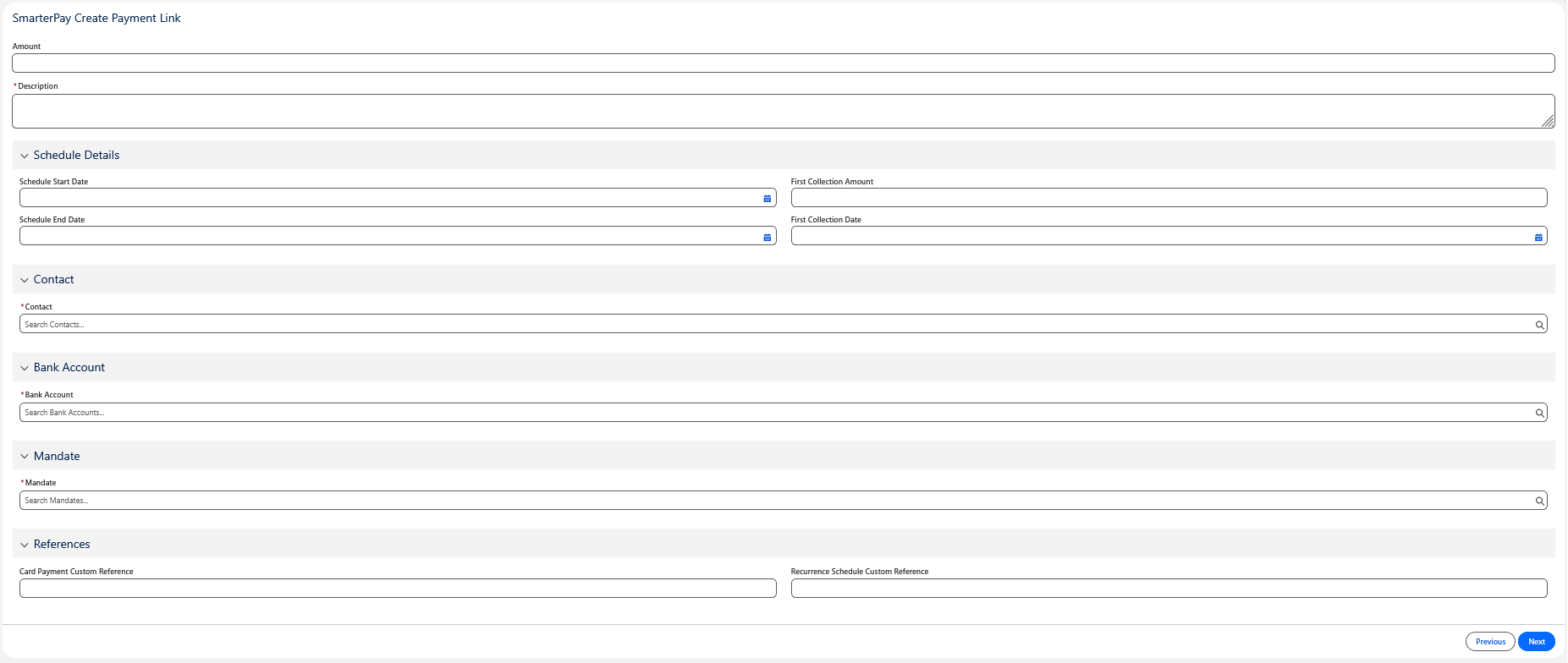Image resolution: width=1568 pixels, height=663 pixels.
Task: Focus the First Collection Amount field
Action: (x=1168, y=198)
